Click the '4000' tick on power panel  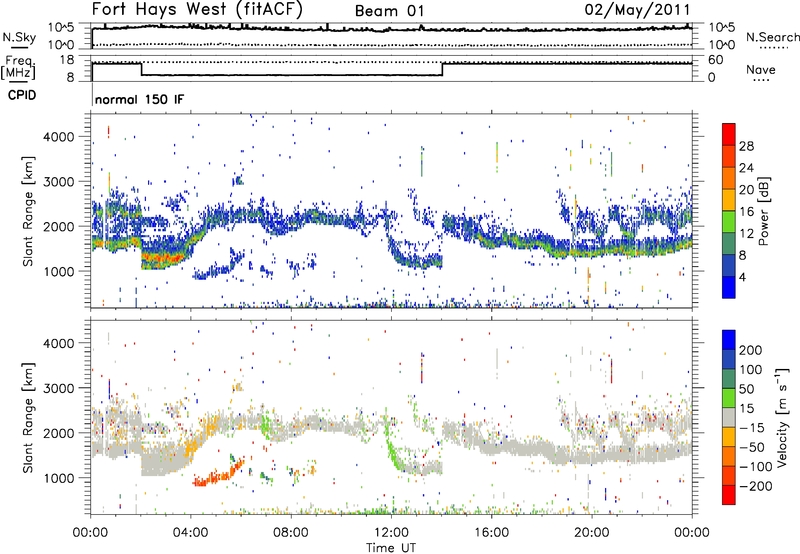click(x=58, y=137)
